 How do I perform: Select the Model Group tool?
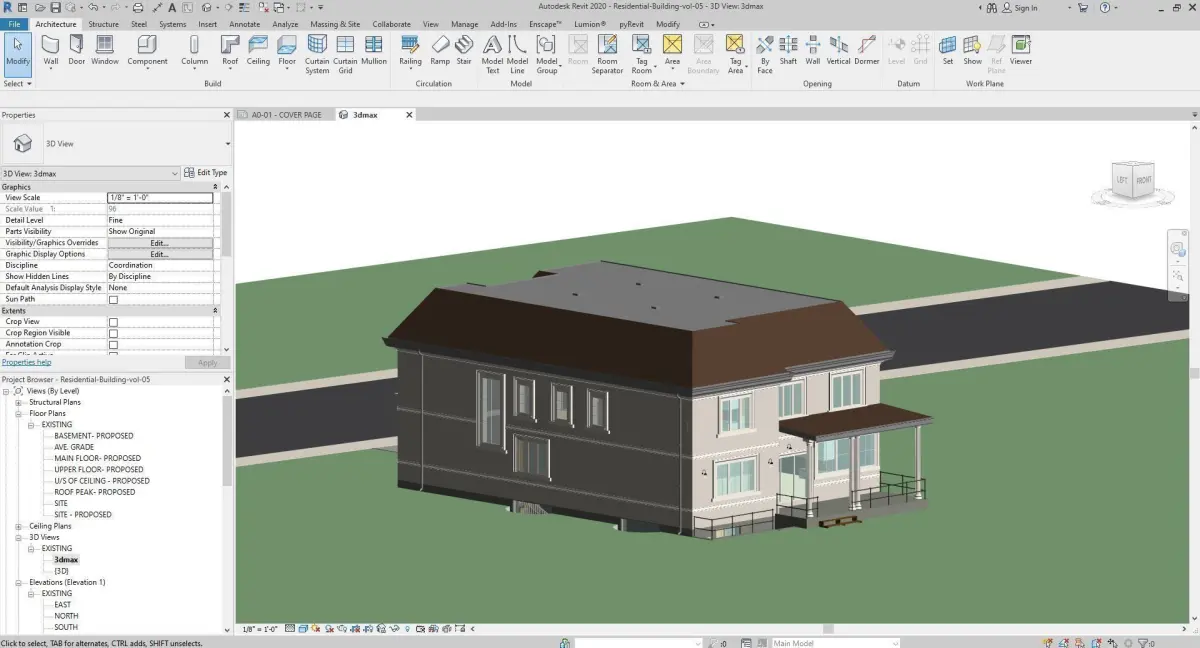[546, 54]
